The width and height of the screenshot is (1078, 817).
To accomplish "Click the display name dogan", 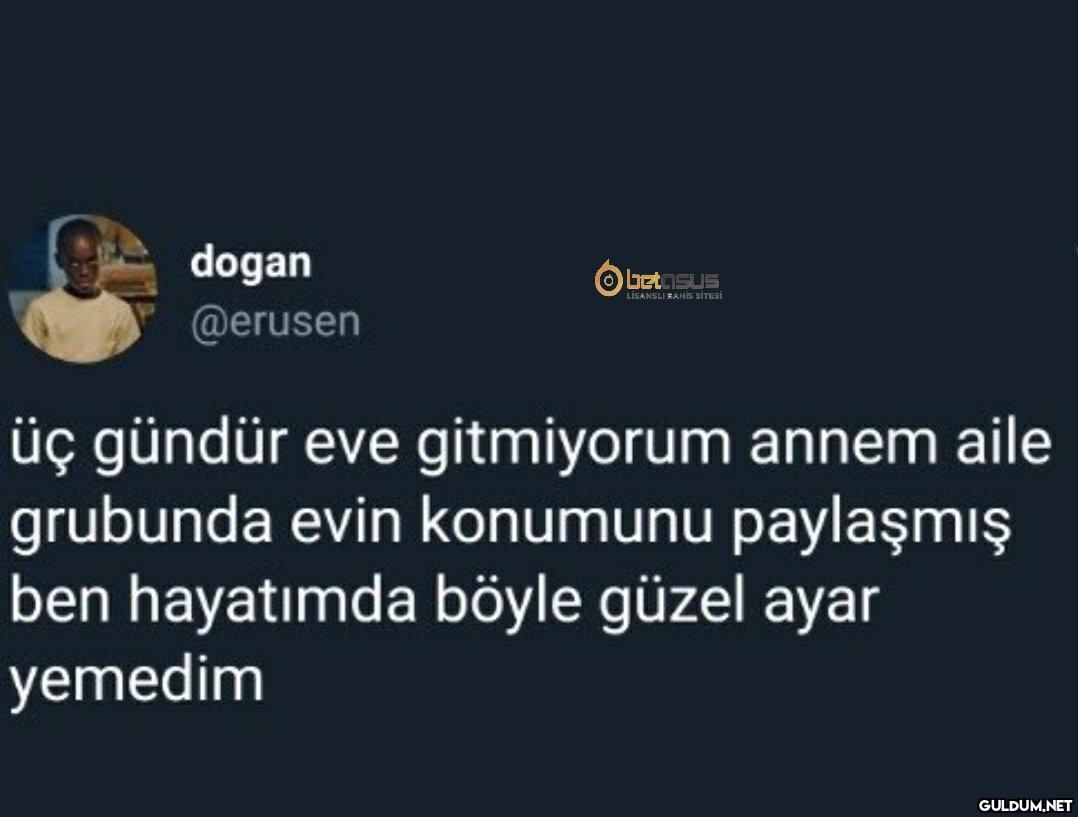I will (251, 263).
